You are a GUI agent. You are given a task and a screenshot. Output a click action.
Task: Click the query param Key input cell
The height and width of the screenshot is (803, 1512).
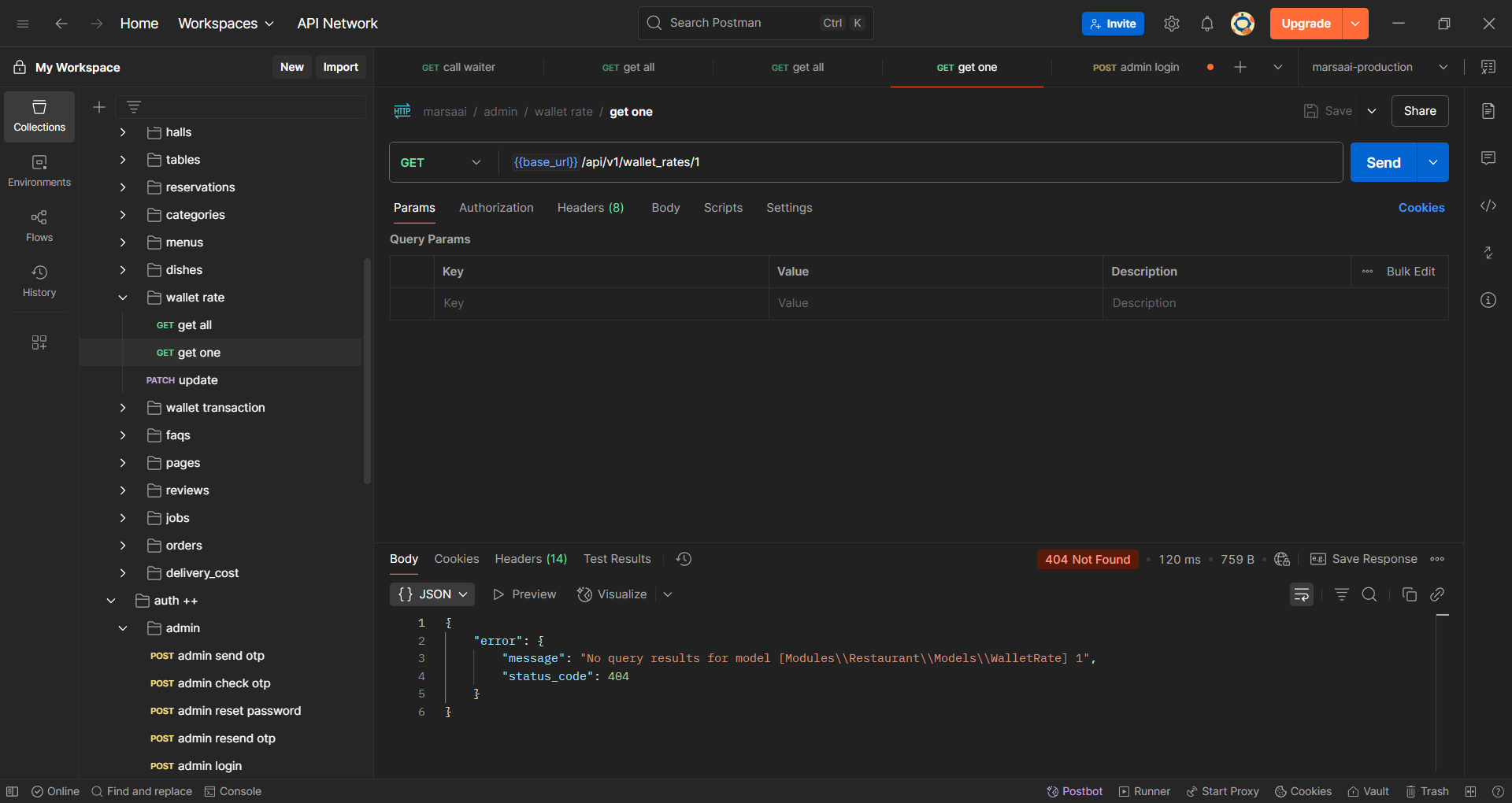point(601,303)
